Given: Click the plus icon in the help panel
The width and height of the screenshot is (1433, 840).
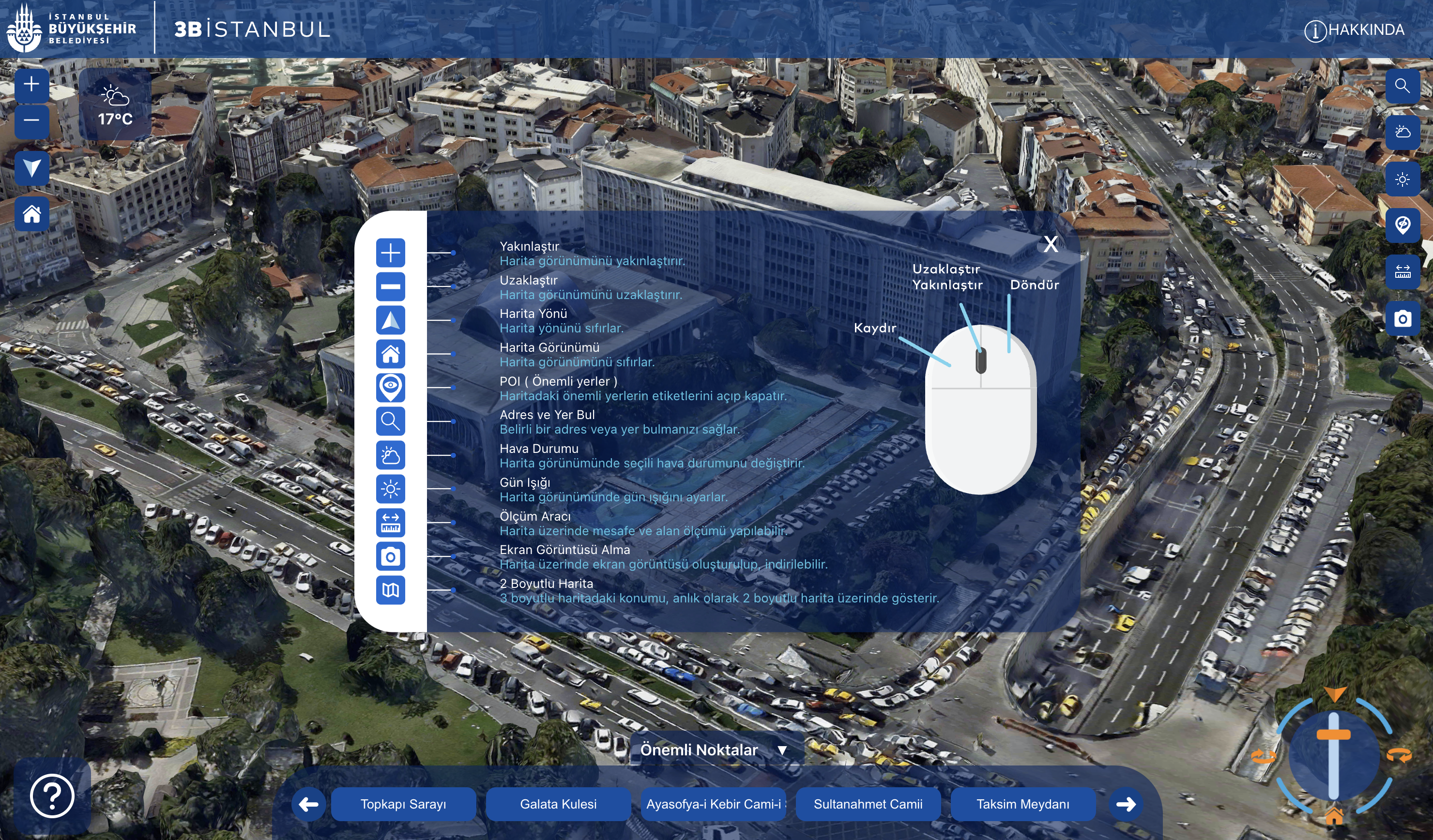Looking at the screenshot, I should (x=391, y=253).
